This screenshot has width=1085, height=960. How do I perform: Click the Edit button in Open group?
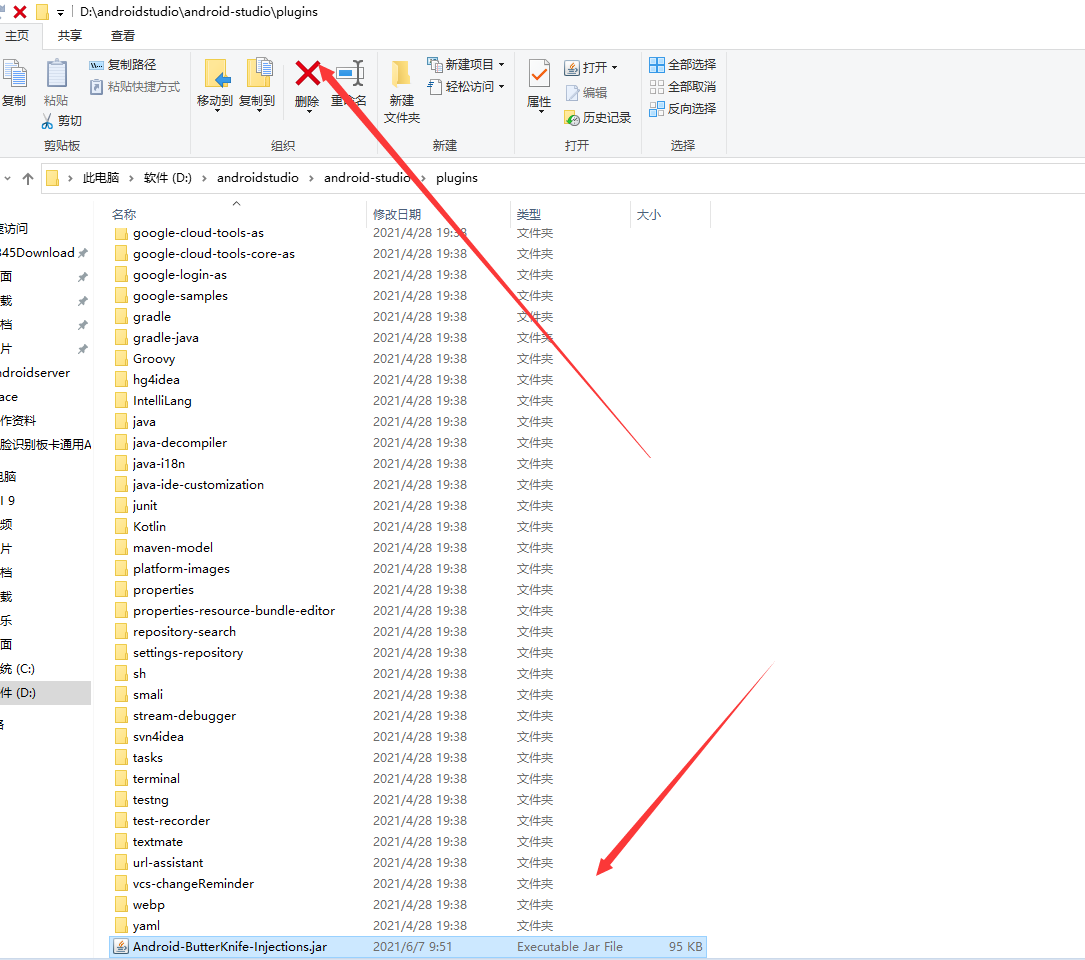coord(586,93)
